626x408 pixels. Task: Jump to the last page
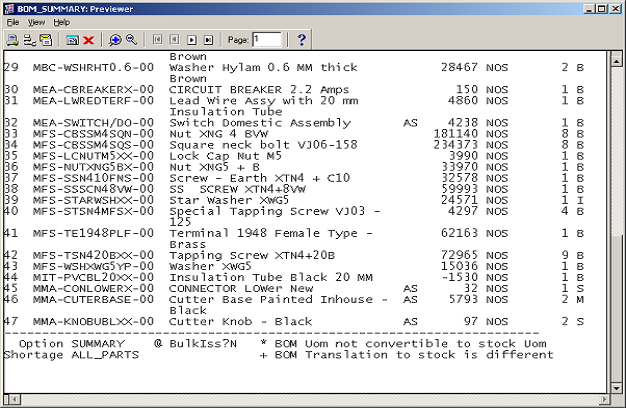pos(208,40)
